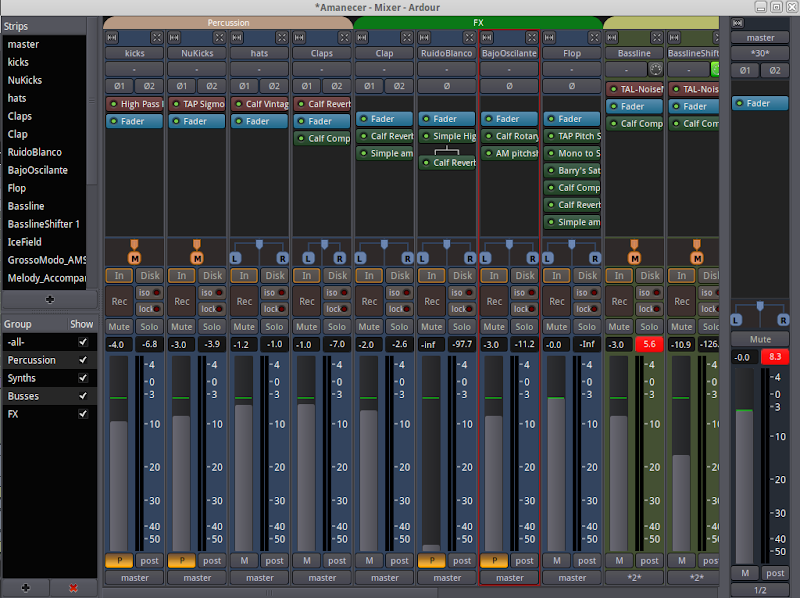Arm Rec on RuidoBlanco strip
Viewport: 800px width, 598px height.
(x=432, y=301)
